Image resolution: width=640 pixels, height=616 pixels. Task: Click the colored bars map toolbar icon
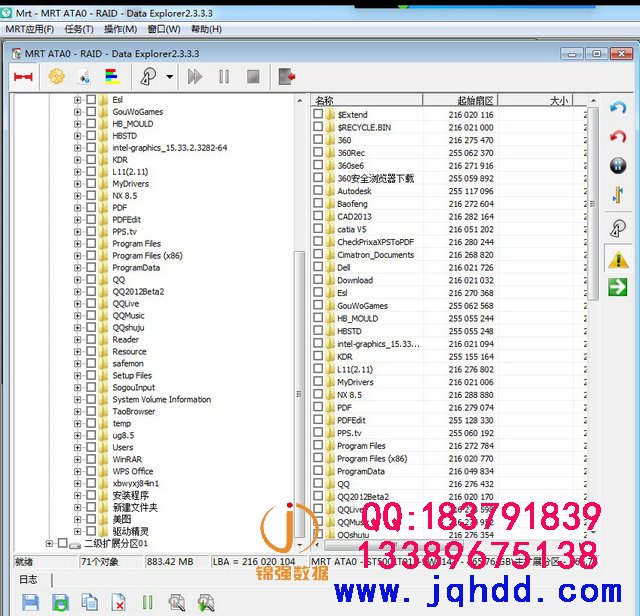coord(112,76)
